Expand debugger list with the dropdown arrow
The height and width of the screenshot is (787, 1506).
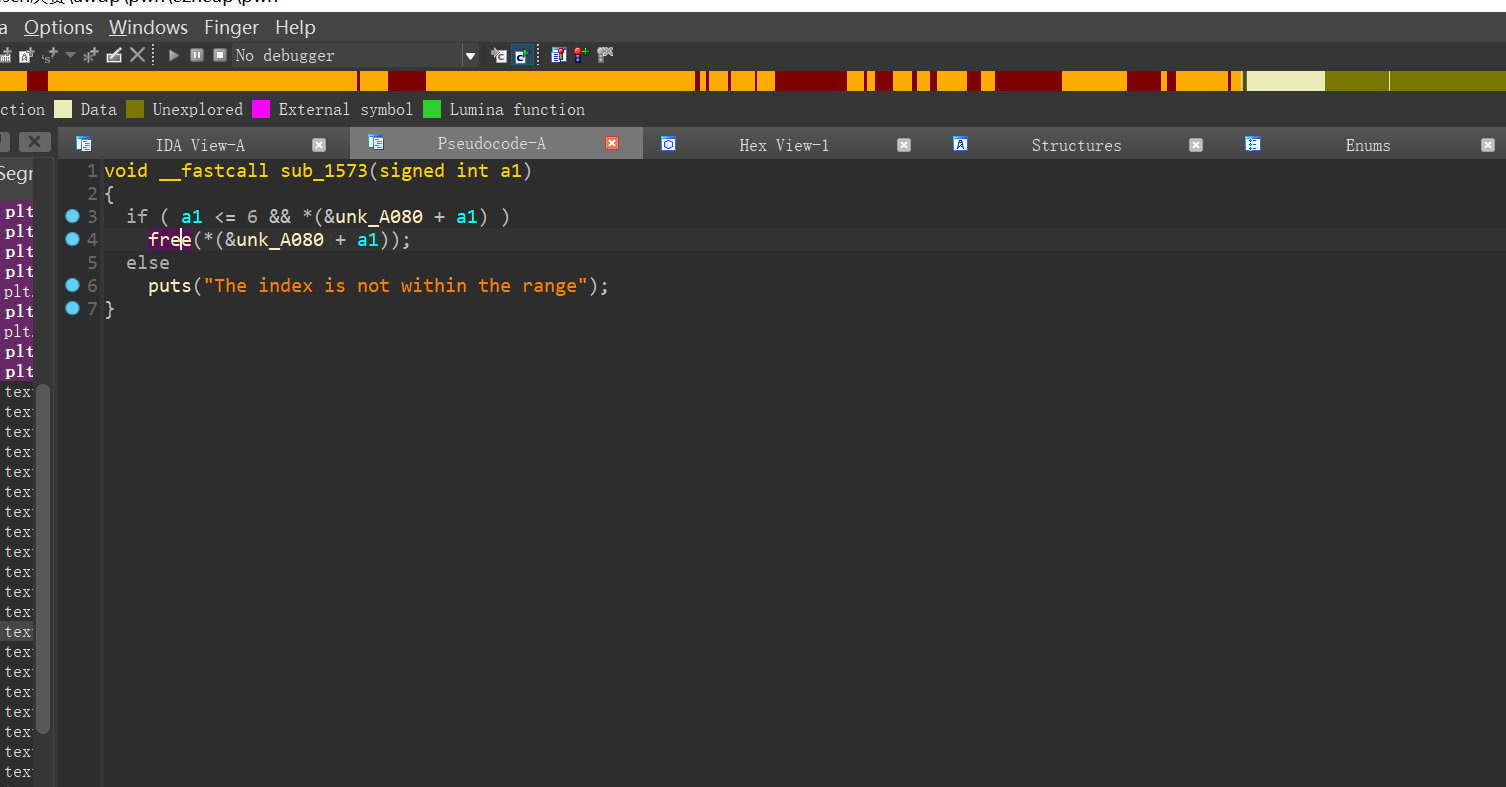coord(470,56)
